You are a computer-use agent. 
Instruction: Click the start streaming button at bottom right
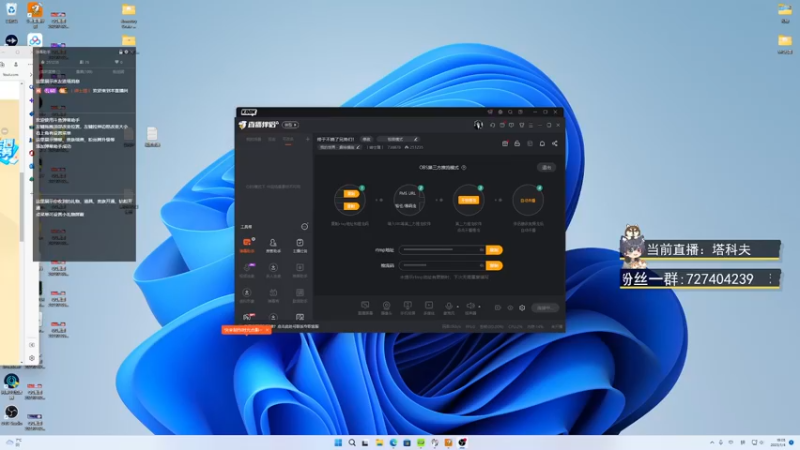coord(544,308)
